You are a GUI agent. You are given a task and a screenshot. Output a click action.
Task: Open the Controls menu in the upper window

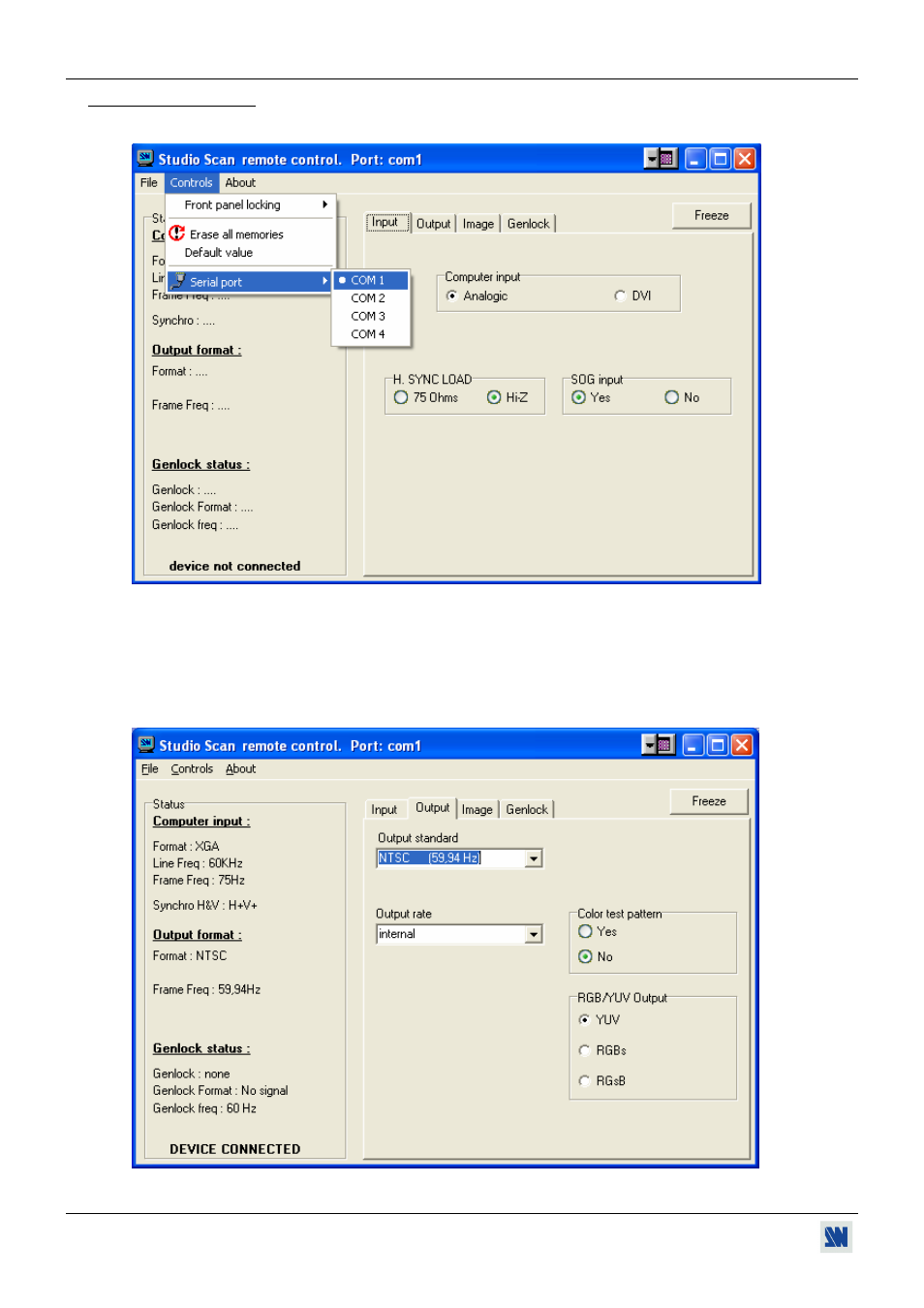click(191, 182)
